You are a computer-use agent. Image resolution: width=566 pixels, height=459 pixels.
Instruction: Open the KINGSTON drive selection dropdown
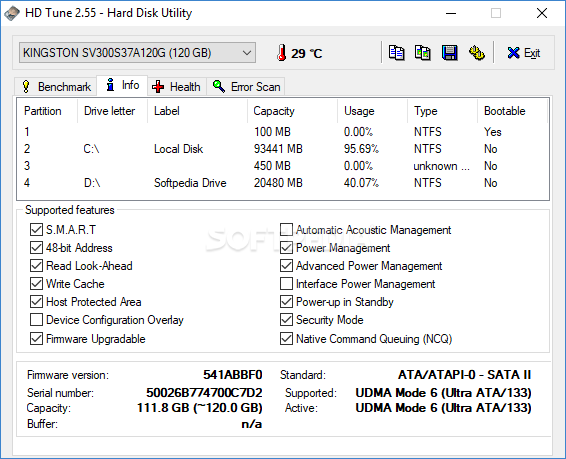point(138,53)
